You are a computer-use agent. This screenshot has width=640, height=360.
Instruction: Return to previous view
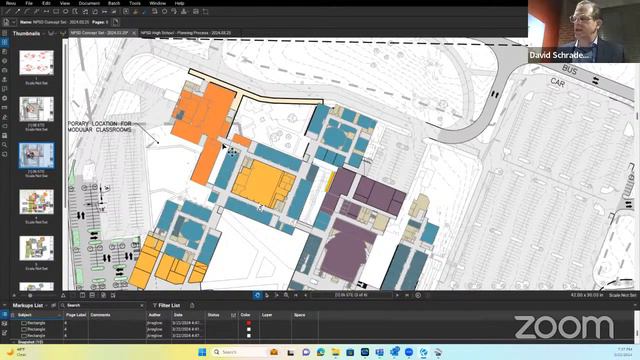pos(418,295)
